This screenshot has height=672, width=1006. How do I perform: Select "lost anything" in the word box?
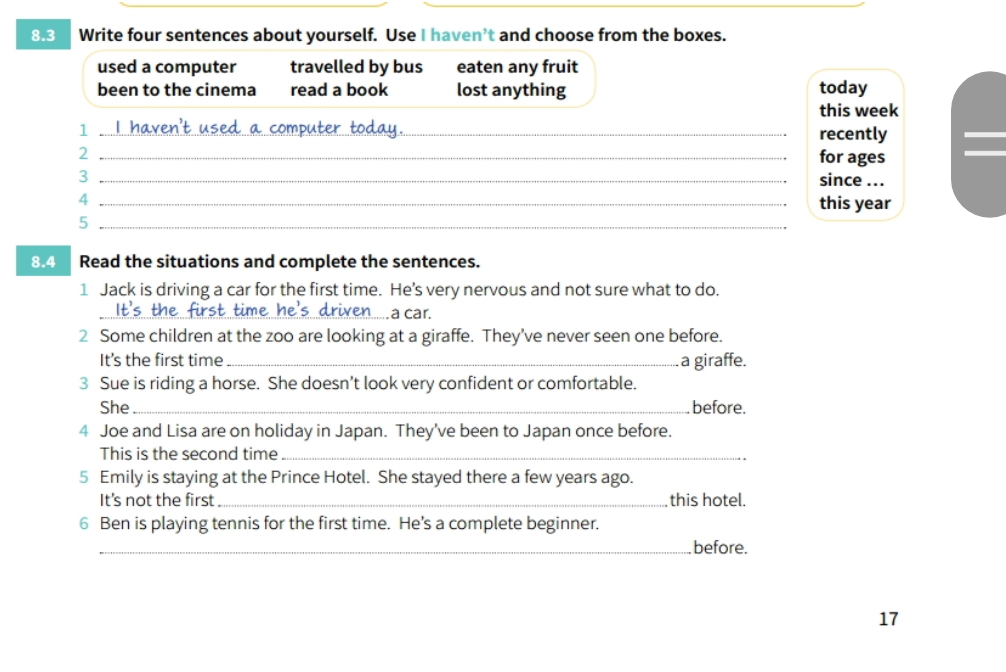coord(511,90)
